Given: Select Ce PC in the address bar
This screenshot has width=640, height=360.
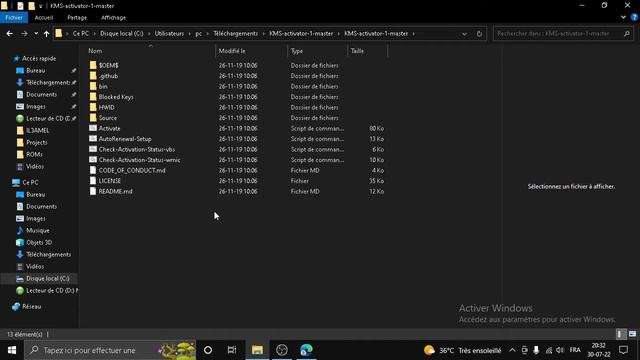Looking at the screenshot, I should coord(81,33).
